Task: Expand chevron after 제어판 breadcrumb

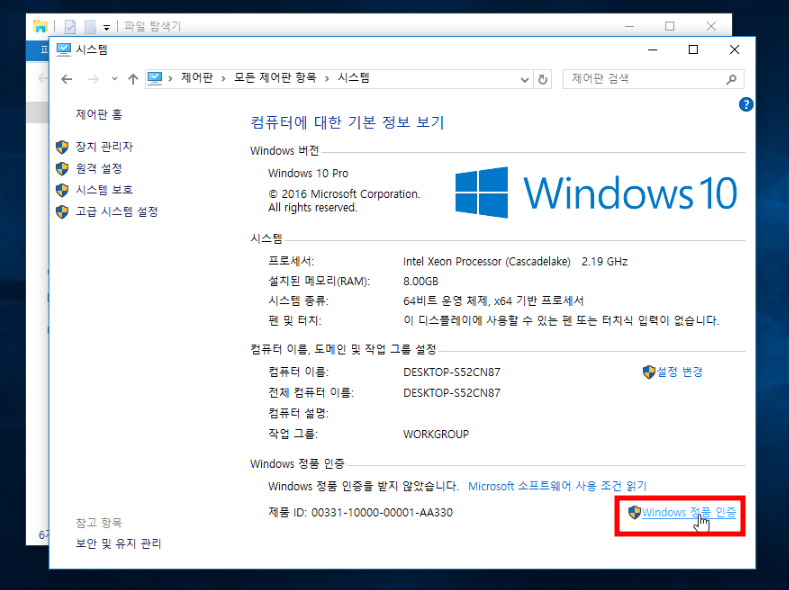Action: click(223, 78)
